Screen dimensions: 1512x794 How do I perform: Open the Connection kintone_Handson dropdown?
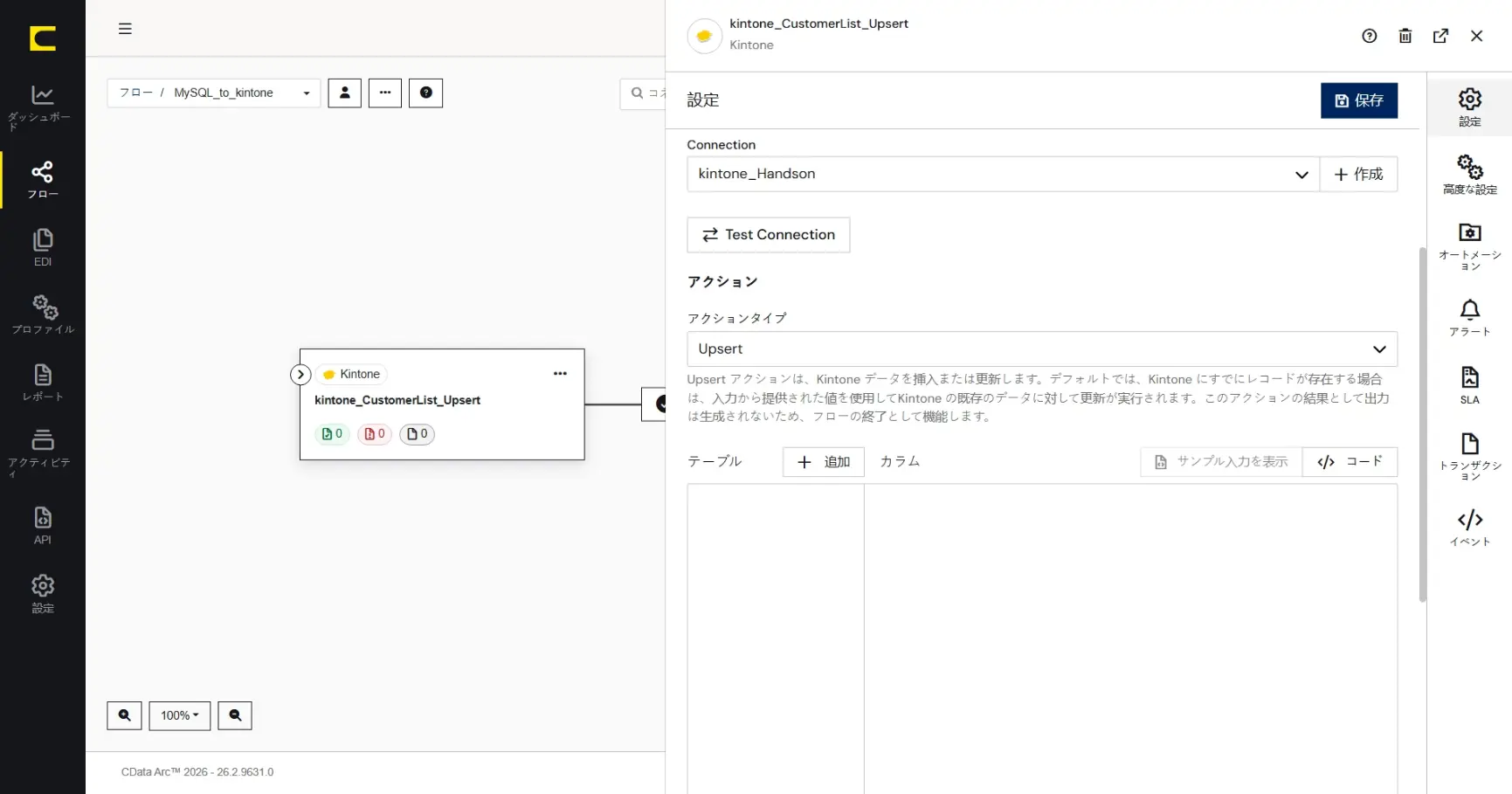[1003, 174]
